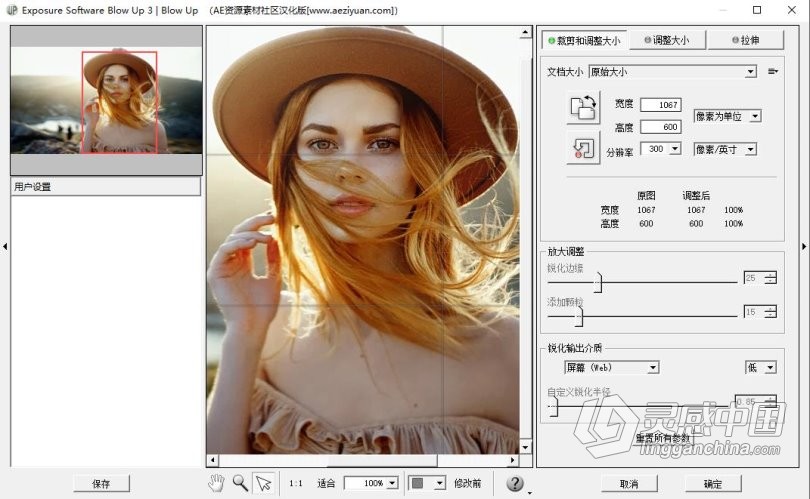Image resolution: width=810 pixels, height=499 pixels.
Task: Collapse the right panel arrow
Action: pyautogui.click(x=804, y=246)
